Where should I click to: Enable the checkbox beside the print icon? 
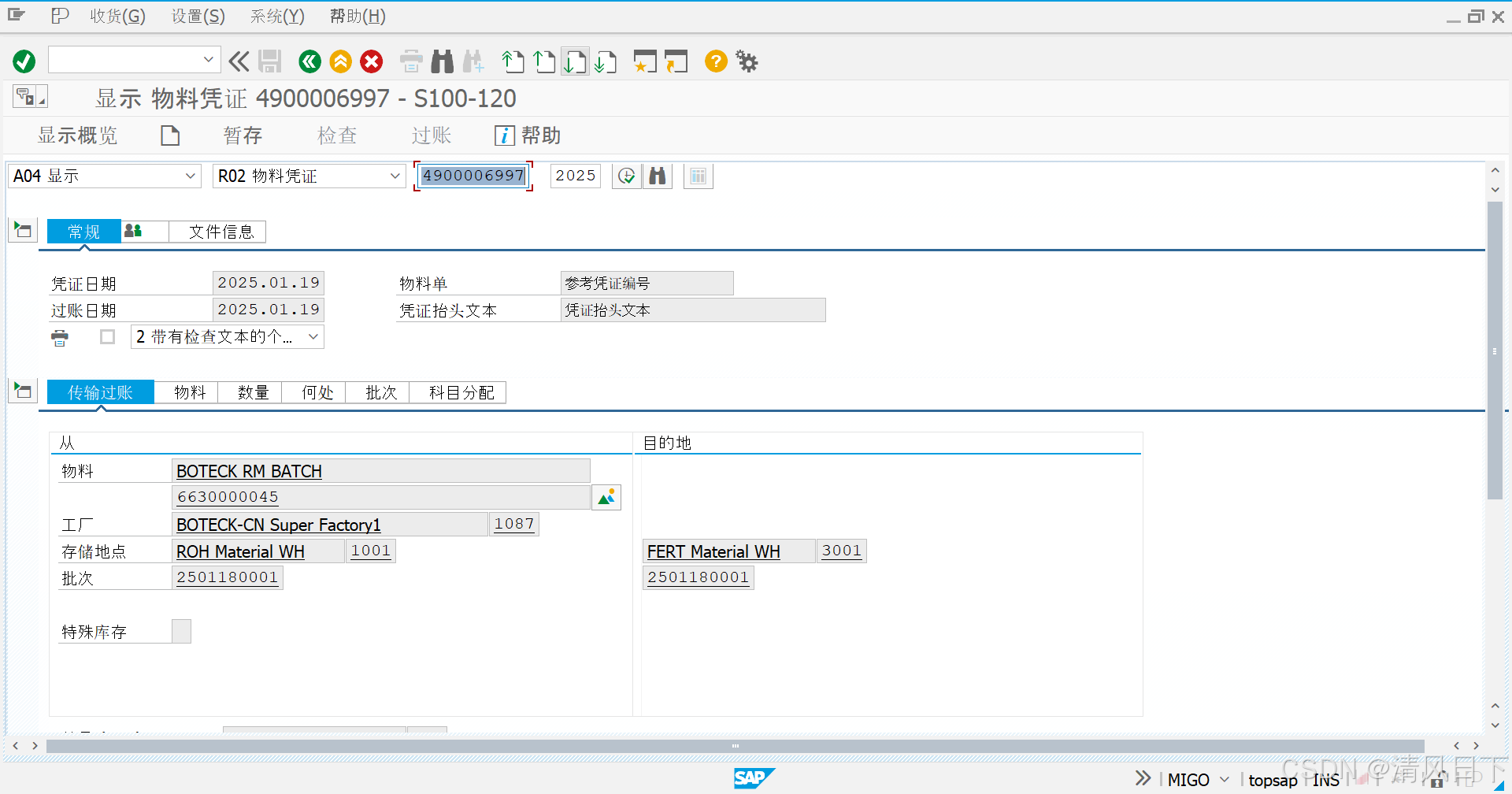(108, 336)
